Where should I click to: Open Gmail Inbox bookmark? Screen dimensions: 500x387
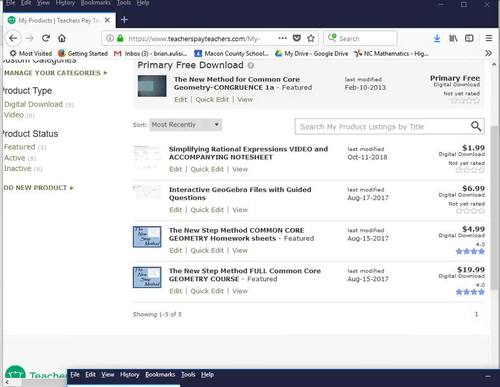[150, 53]
